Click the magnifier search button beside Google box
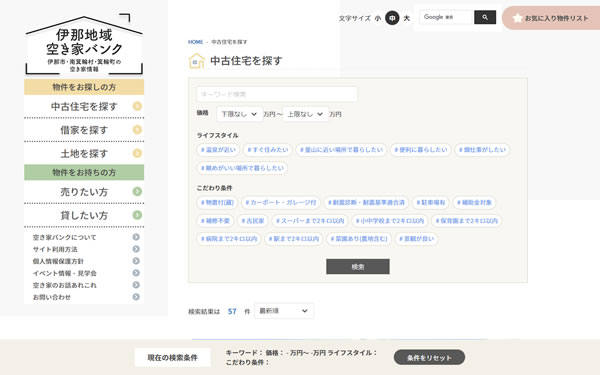The width and height of the screenshot is (600, 375). (x=485, y=17)
